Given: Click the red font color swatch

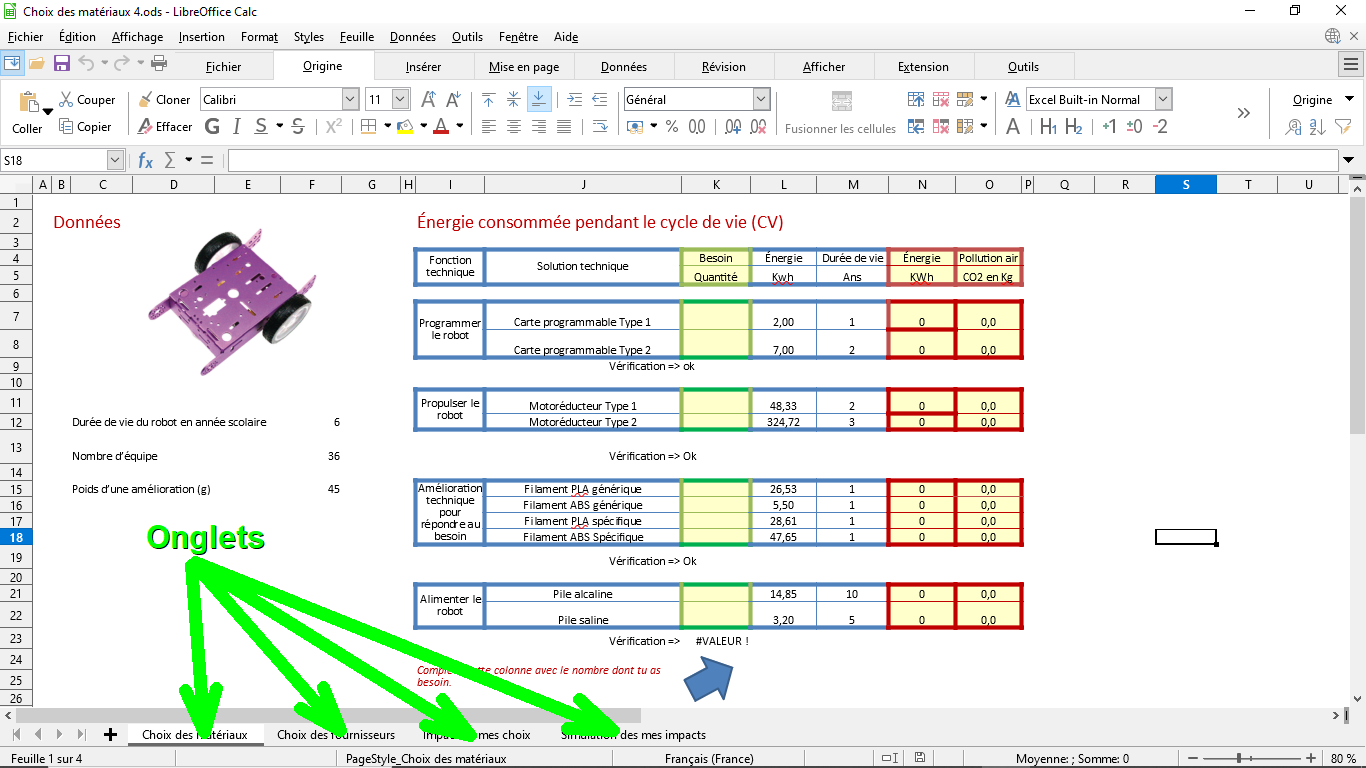Looking at the screenshot, I should 440,127.
